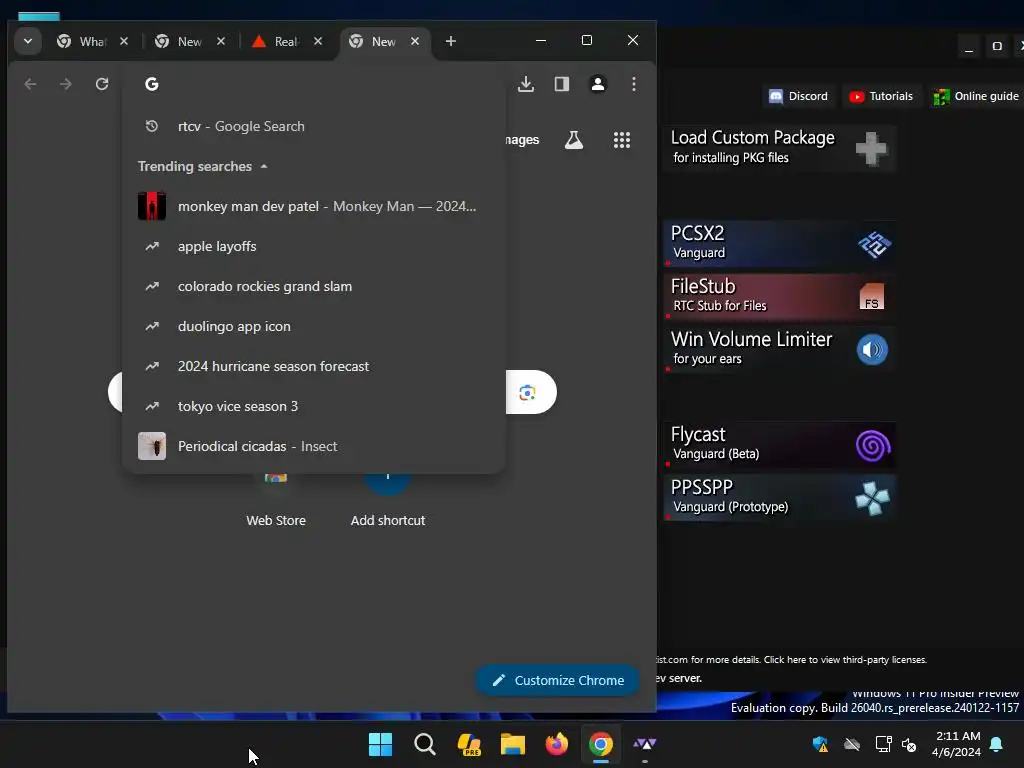The width and height of the screenshot is (1024, 768).
Task: Click RTC launcher icon in taskbar
Action: (x=645, y=744)
